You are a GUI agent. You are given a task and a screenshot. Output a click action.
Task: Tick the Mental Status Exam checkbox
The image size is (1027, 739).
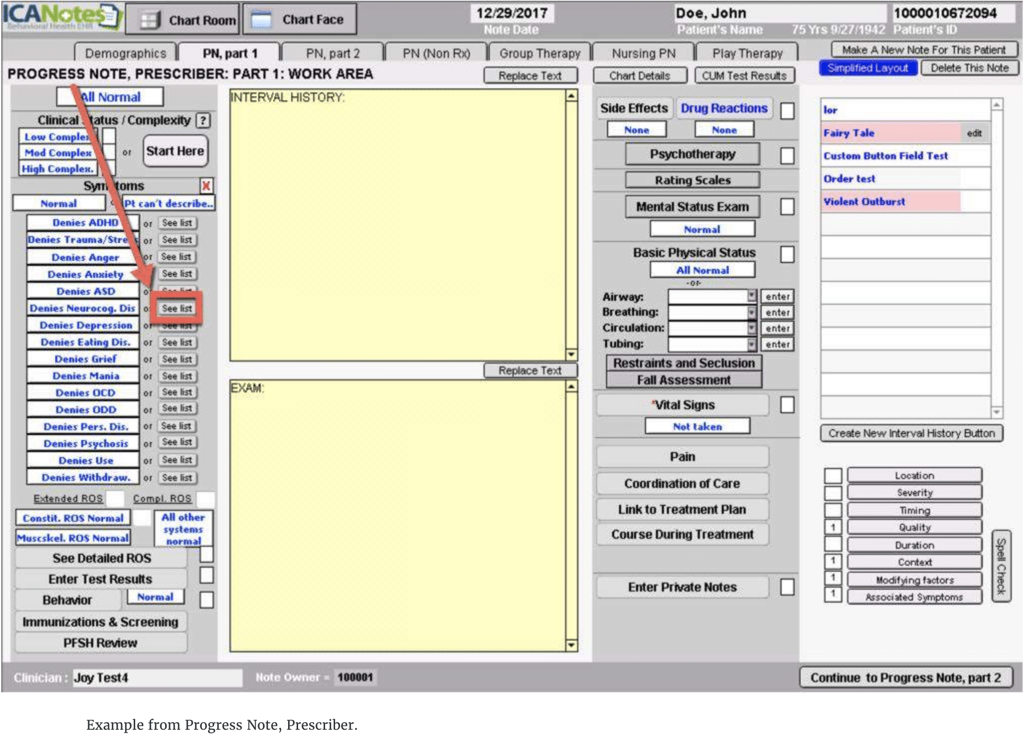click(x=787, y=206)
